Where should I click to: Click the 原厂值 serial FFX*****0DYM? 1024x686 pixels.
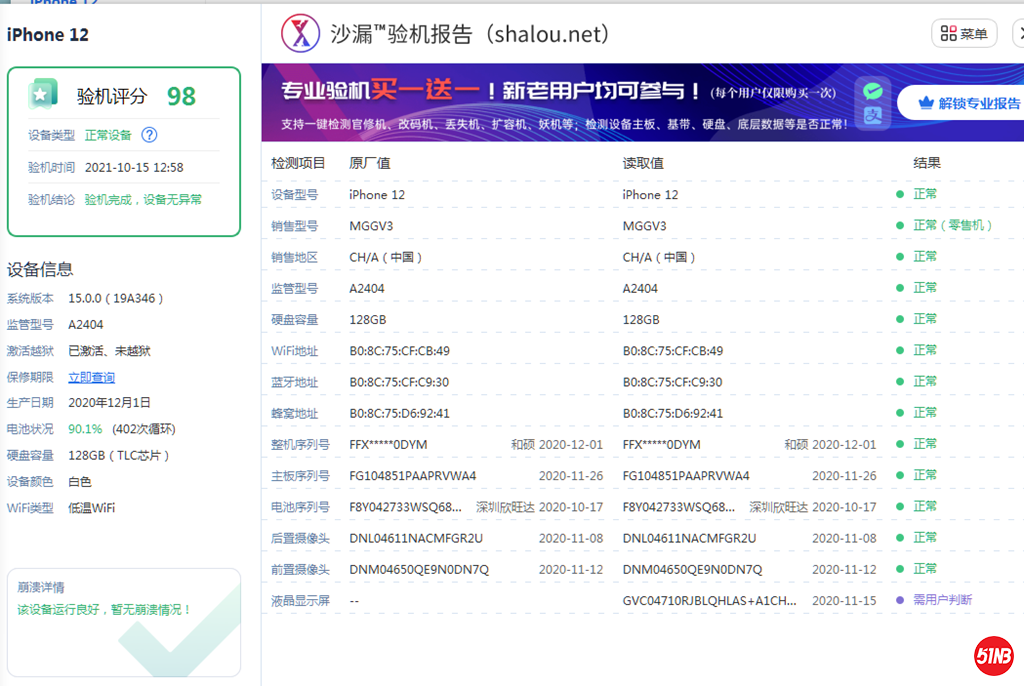[x=388, y=445]
